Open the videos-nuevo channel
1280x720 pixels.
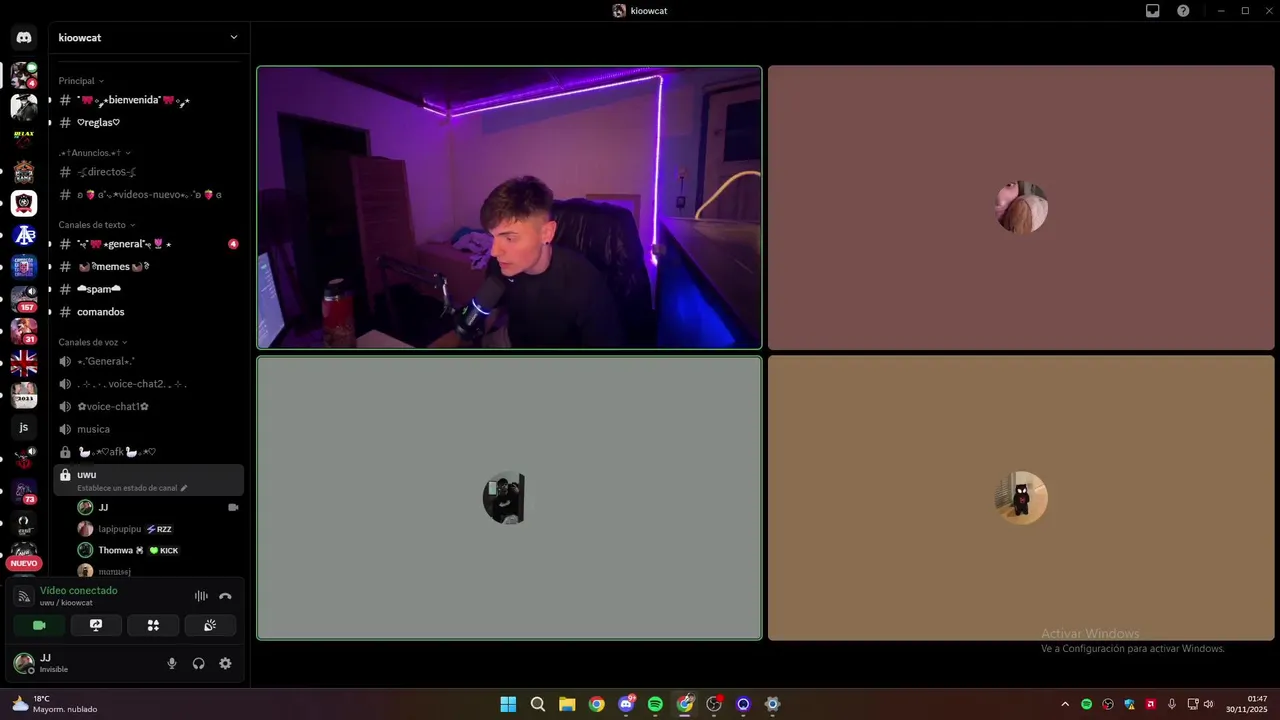point(148,194)
